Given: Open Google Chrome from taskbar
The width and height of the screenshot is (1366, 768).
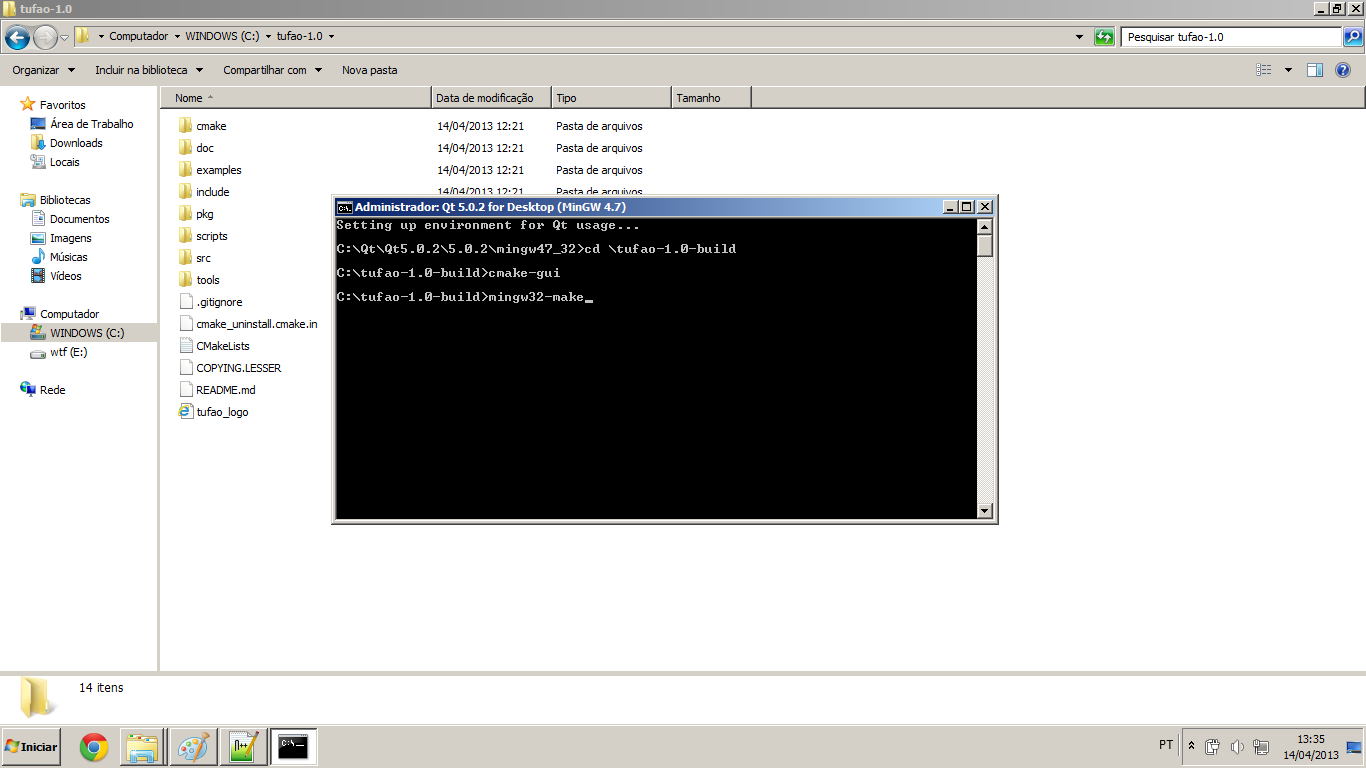Looking at the screenshot, I should coord(94,747).
